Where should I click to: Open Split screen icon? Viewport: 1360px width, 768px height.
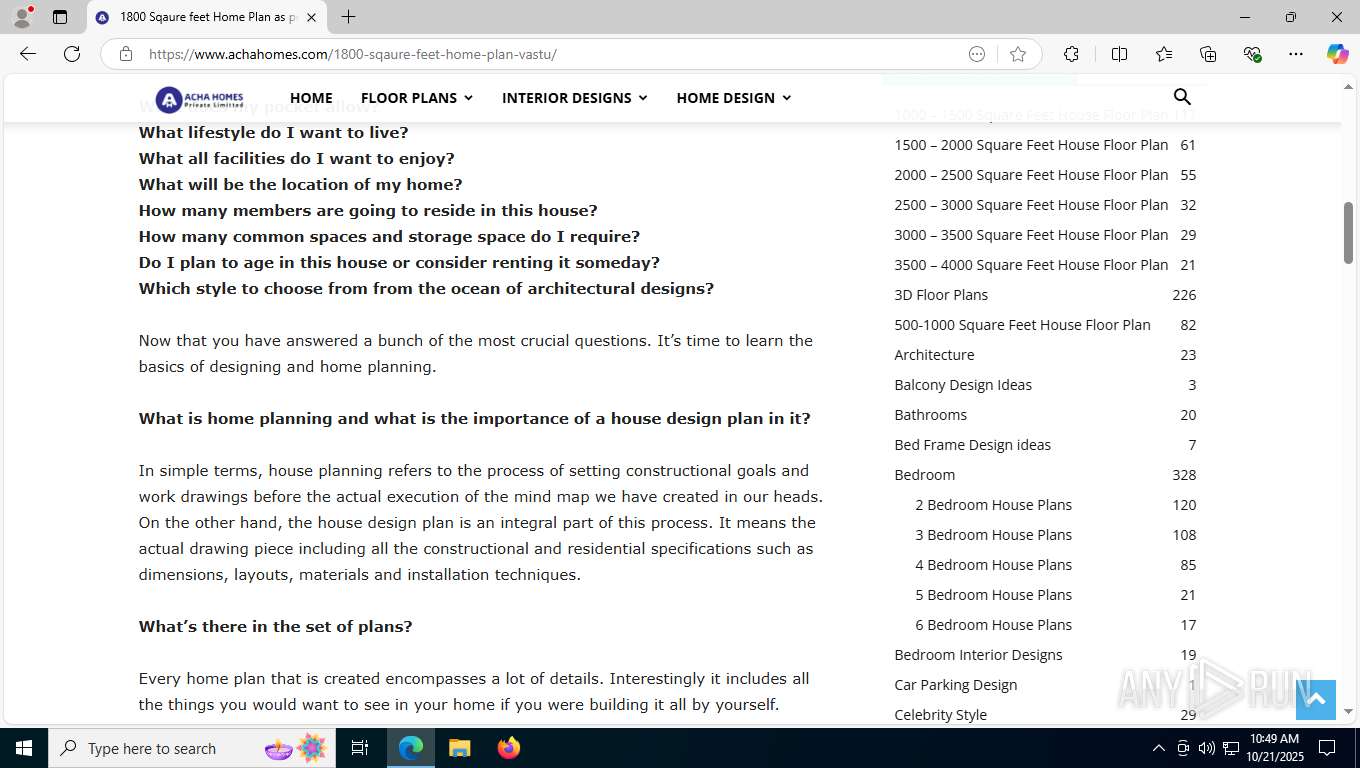[x=1119, y=54]
